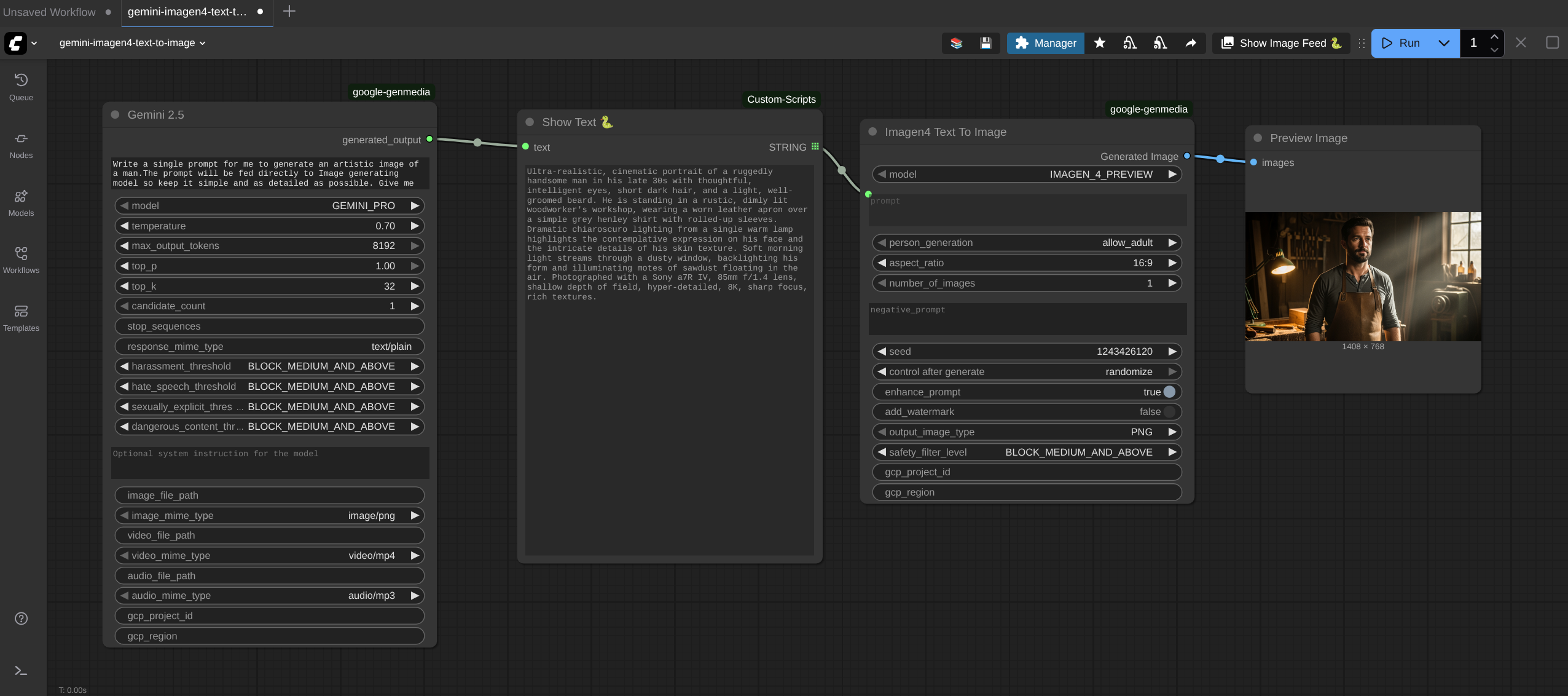Click the generated man preview thumbnail
The image size is (1568, 696).
point(1363,277)
